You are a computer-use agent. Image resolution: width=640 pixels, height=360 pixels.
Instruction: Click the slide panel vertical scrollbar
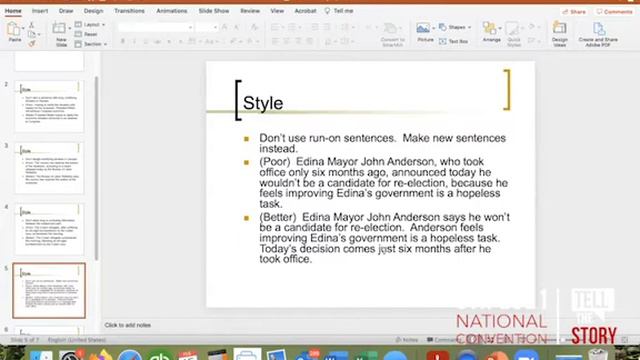96,168
